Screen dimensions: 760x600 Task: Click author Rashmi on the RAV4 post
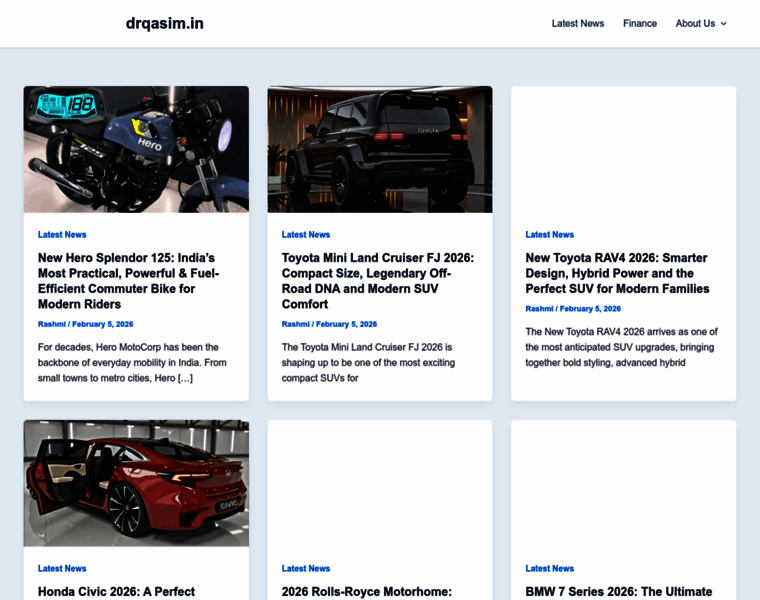539,309
